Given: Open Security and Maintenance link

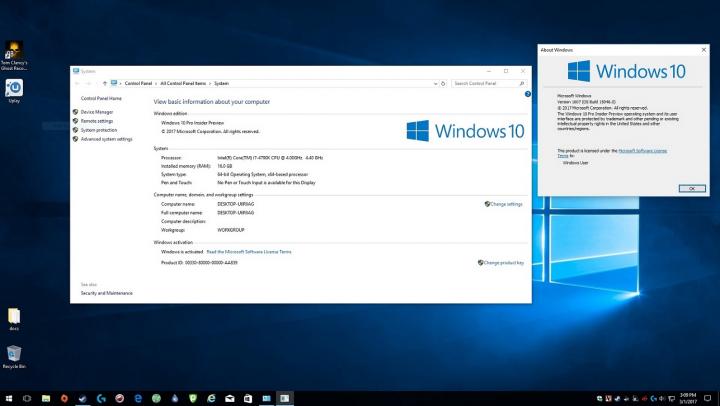Looking at the screenshot, I should (x=107, y=293).
